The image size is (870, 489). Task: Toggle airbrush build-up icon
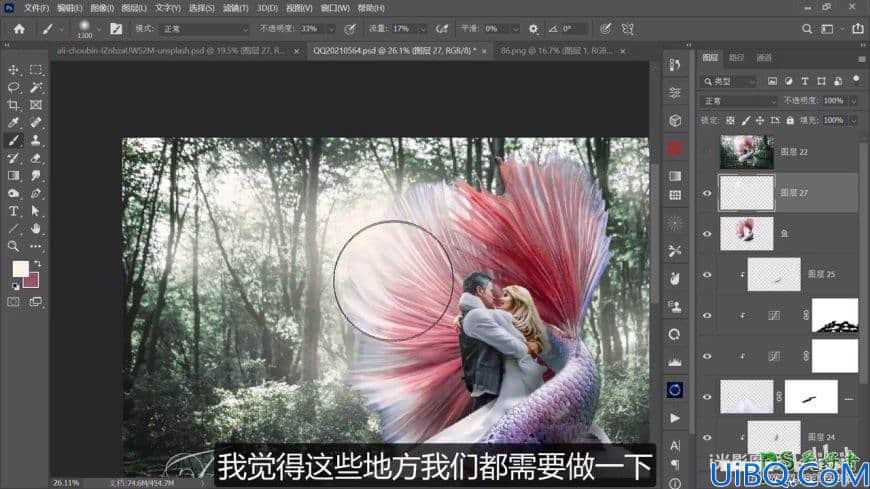click(x=442, y=29)
